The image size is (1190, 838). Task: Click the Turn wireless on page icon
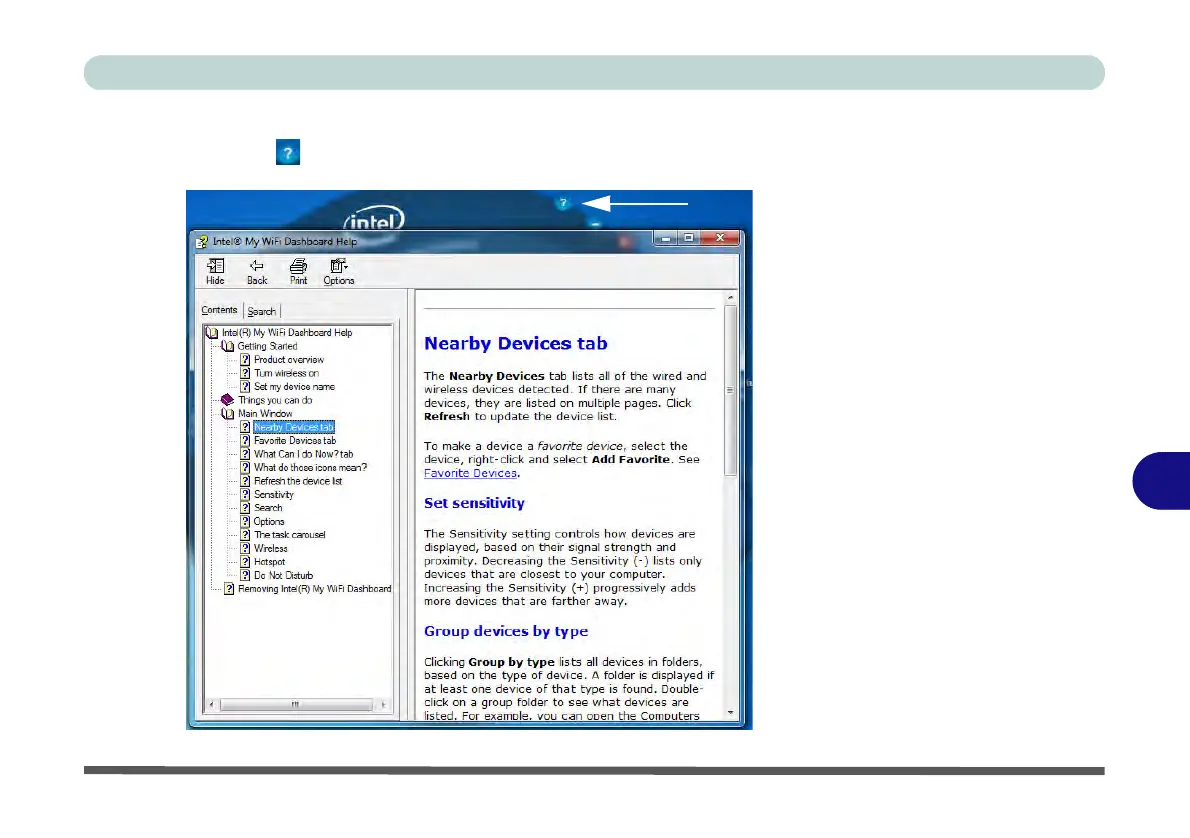[x=245, y=373]
